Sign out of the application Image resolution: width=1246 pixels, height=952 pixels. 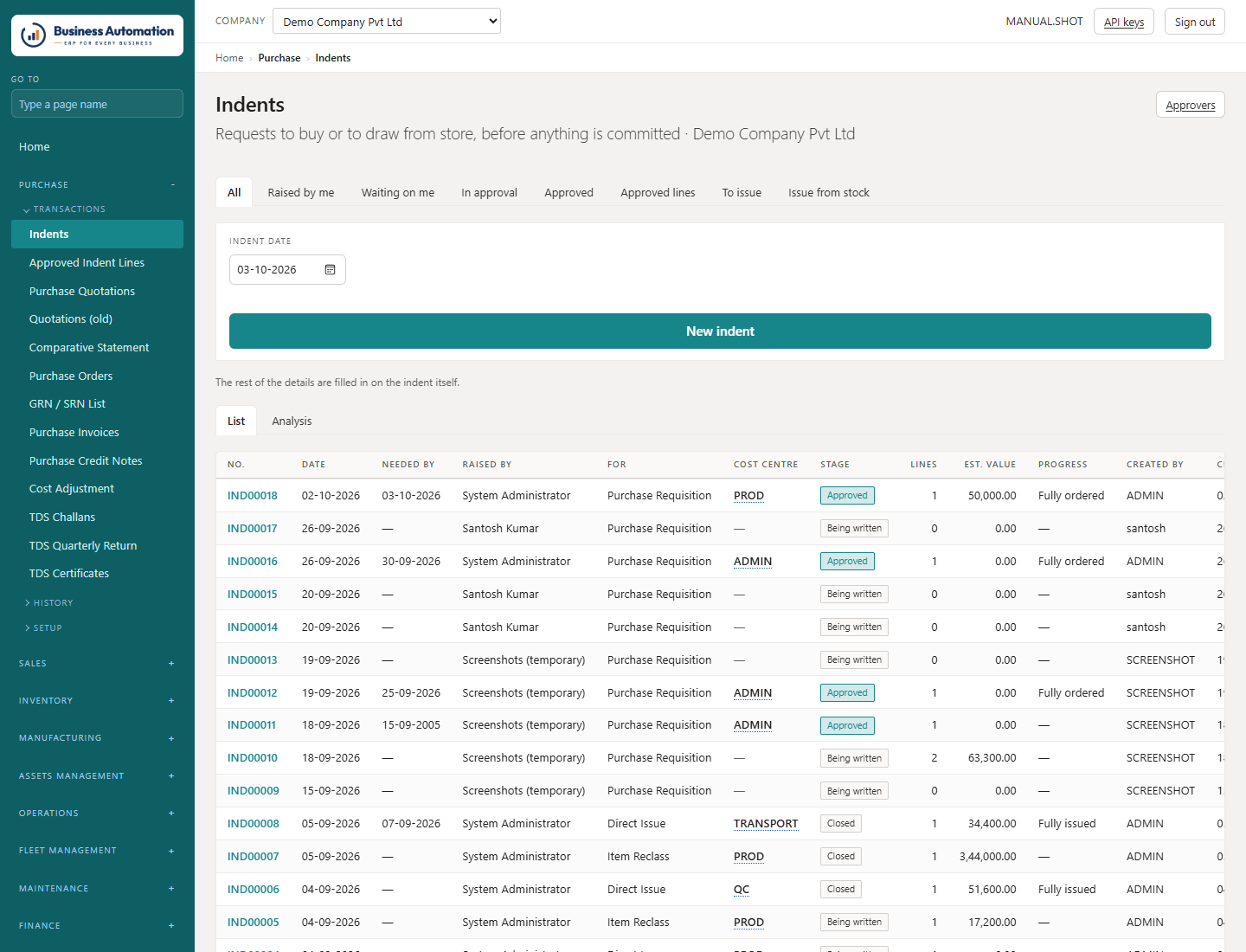[1195, 22]
